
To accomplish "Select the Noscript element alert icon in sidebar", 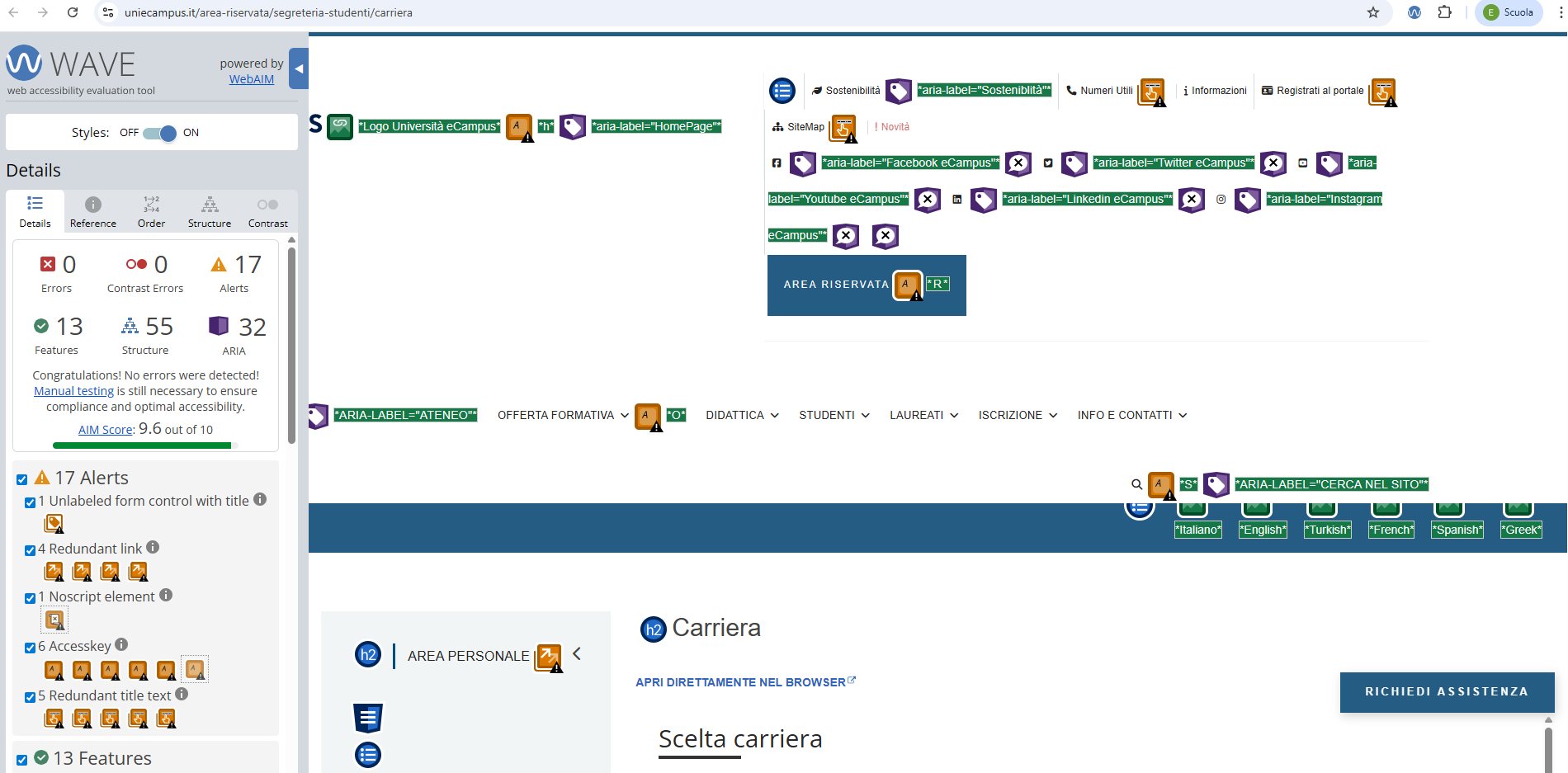I will pos(54,620).
